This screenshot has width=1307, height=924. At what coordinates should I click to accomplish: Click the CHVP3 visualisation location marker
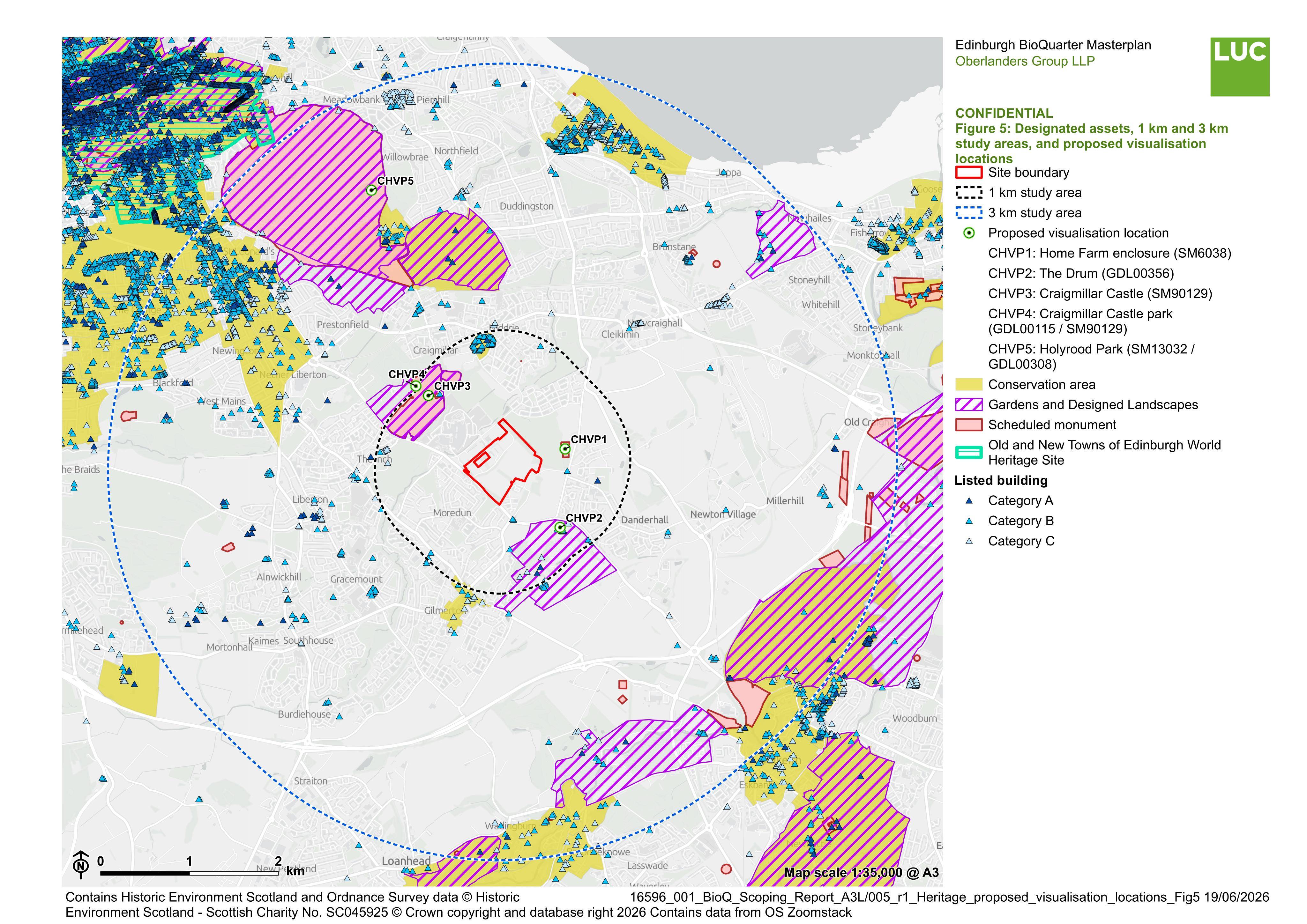[428, 396]
